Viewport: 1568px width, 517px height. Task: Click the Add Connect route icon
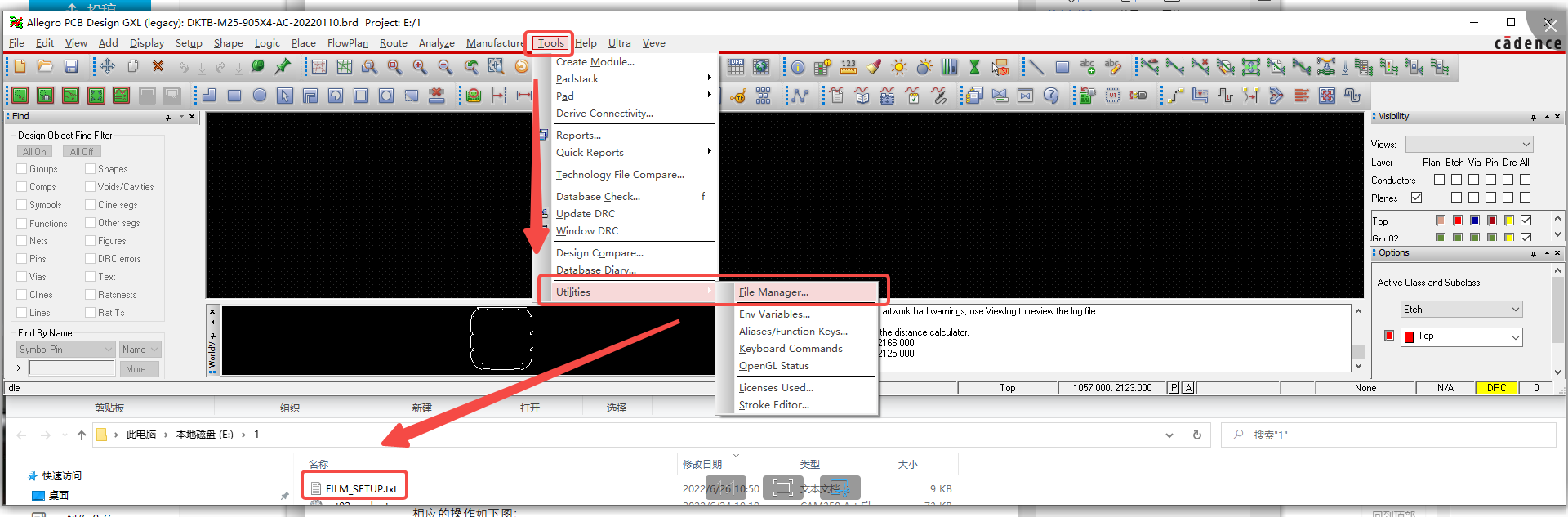(1175, 96)
